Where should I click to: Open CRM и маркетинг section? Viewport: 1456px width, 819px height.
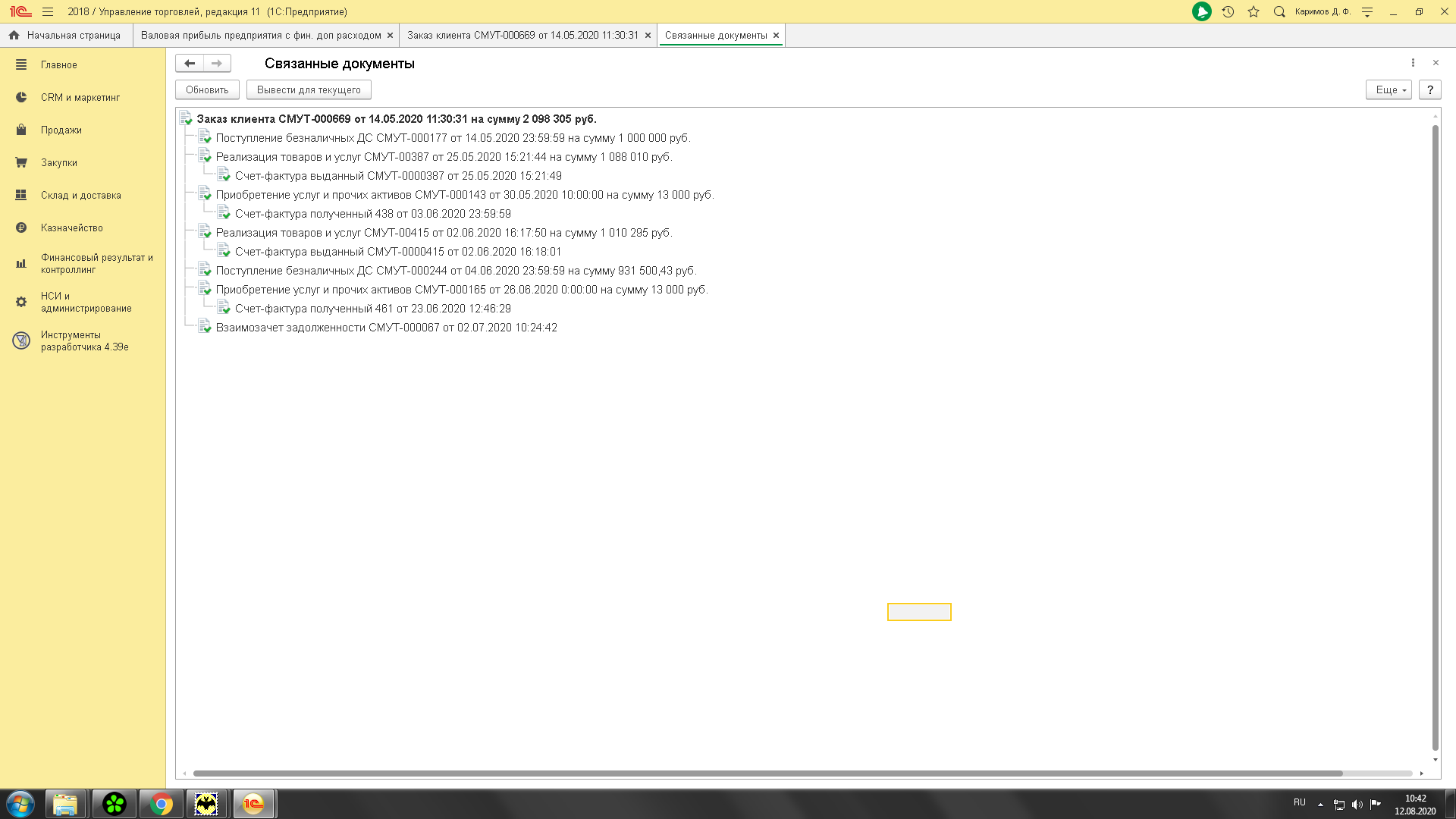pyautogui.click(x=80, y=98)
